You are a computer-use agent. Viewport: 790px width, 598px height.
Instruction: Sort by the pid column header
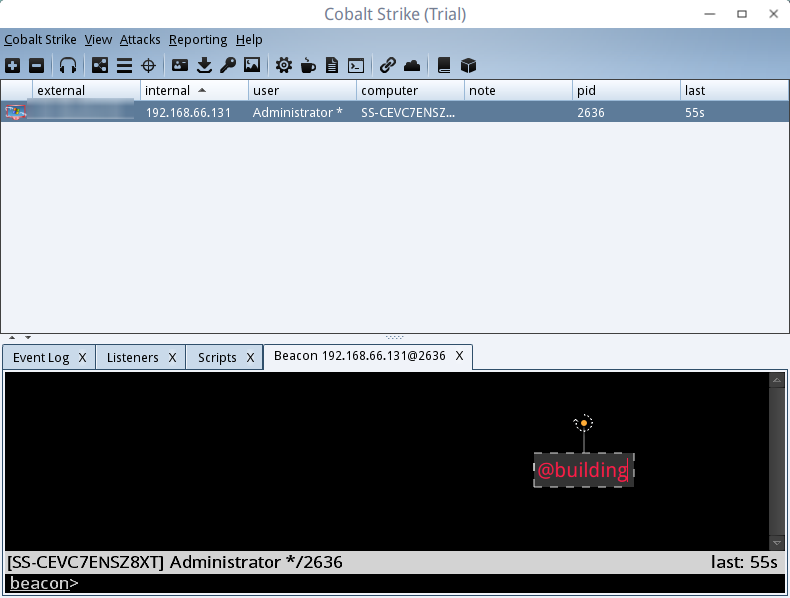click(x=626, y=90)
